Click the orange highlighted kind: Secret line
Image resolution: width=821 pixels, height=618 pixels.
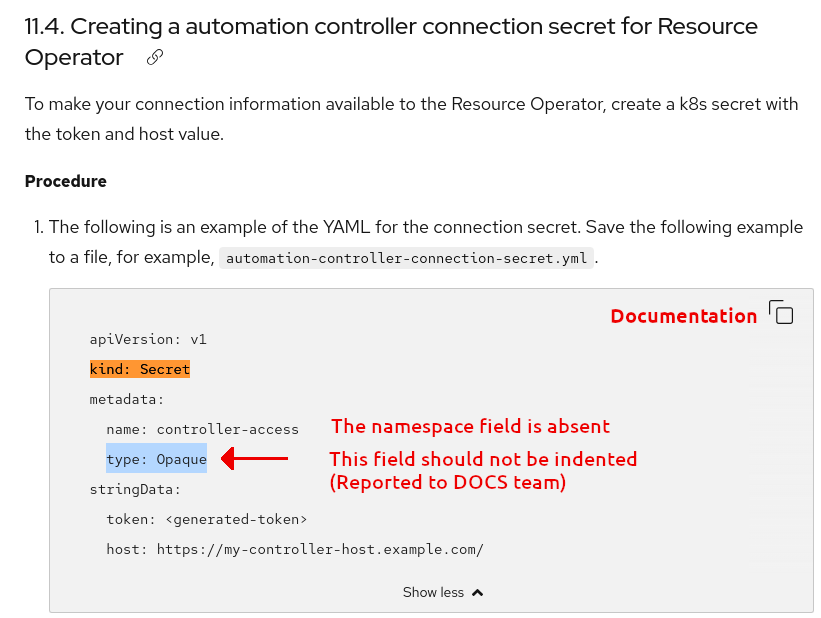pos(140,369)
